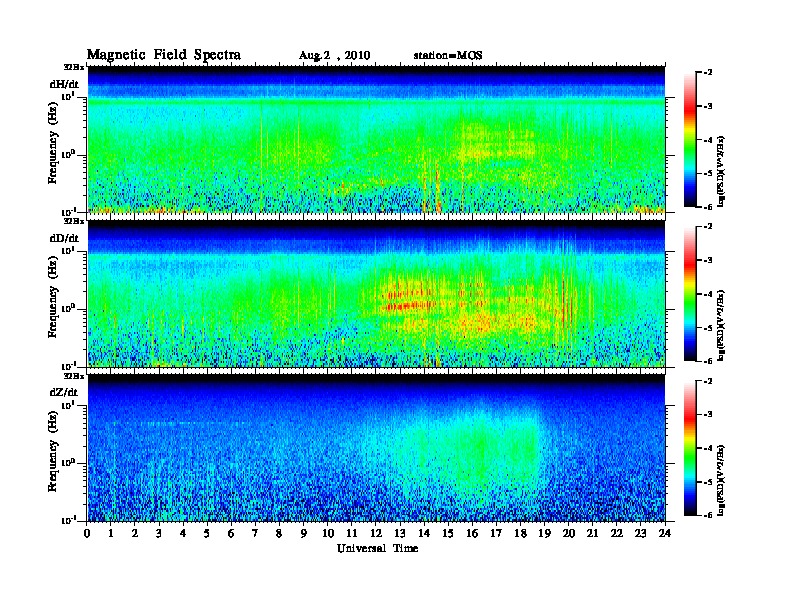Click the '10' tick on Universal Time axis
The image size is (792, 612).
(328, 533)
